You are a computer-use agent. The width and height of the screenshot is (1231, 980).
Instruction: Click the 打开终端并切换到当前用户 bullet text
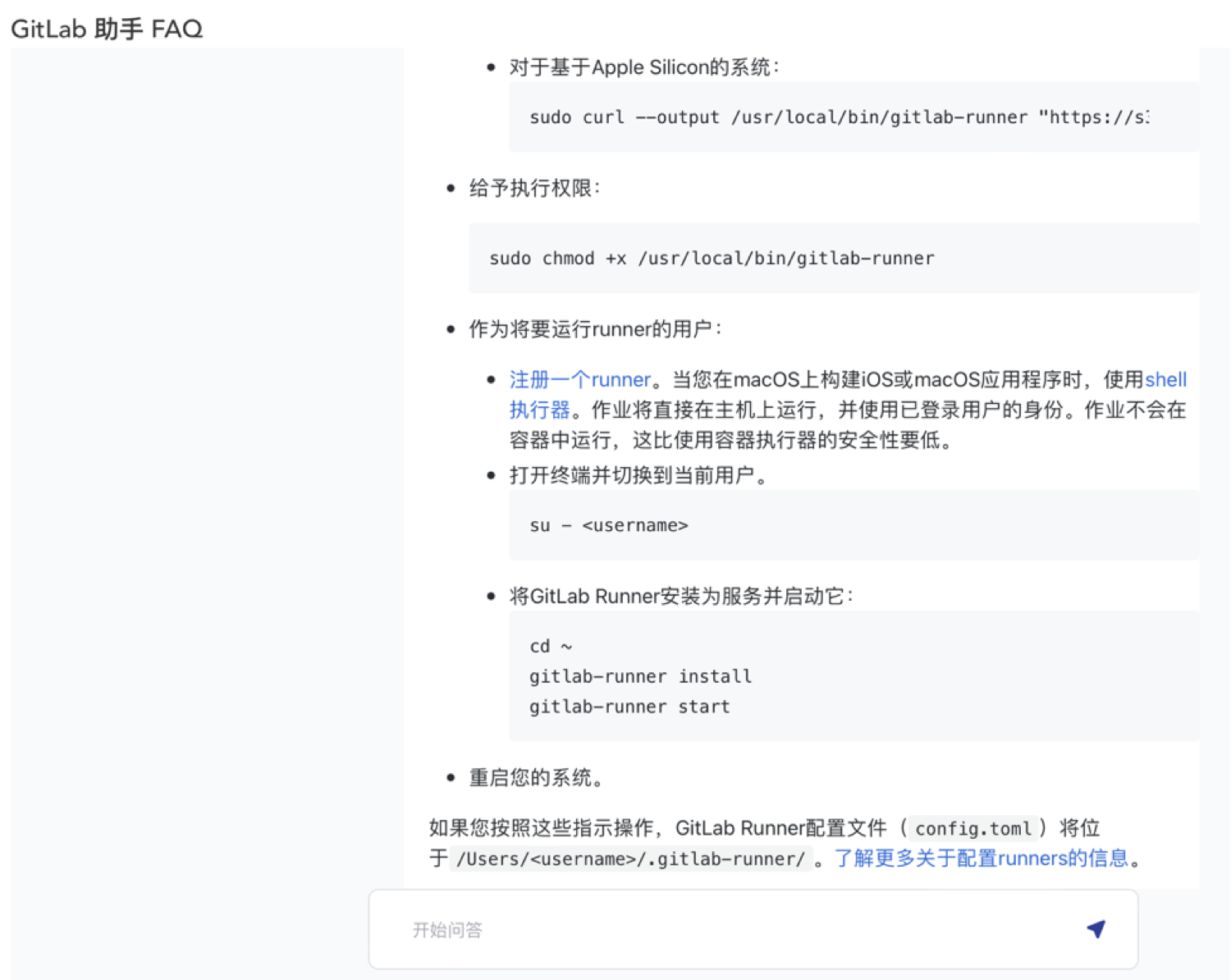pyautogui.click(x=638, y=475)
